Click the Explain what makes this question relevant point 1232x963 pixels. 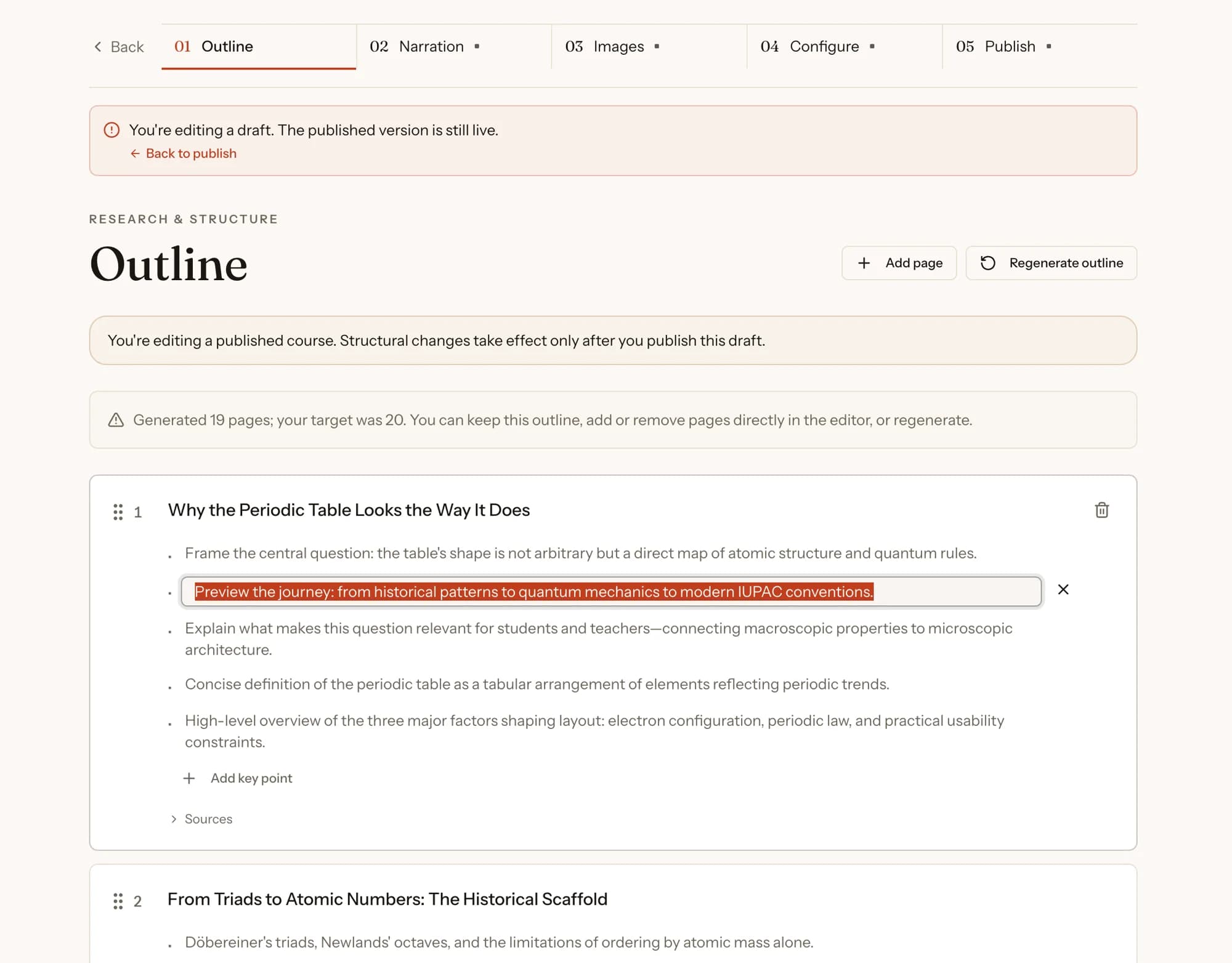(x=598, y=639)
